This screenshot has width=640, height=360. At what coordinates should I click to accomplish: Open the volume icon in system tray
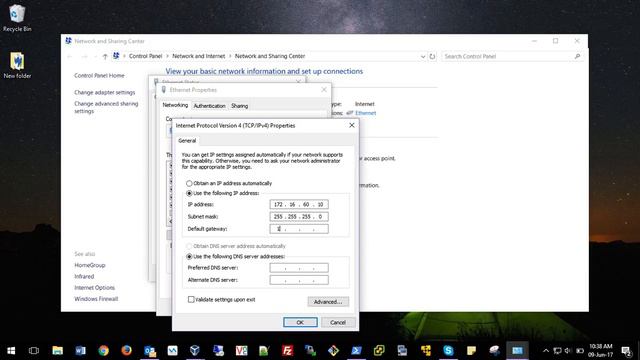click(568, 351)
